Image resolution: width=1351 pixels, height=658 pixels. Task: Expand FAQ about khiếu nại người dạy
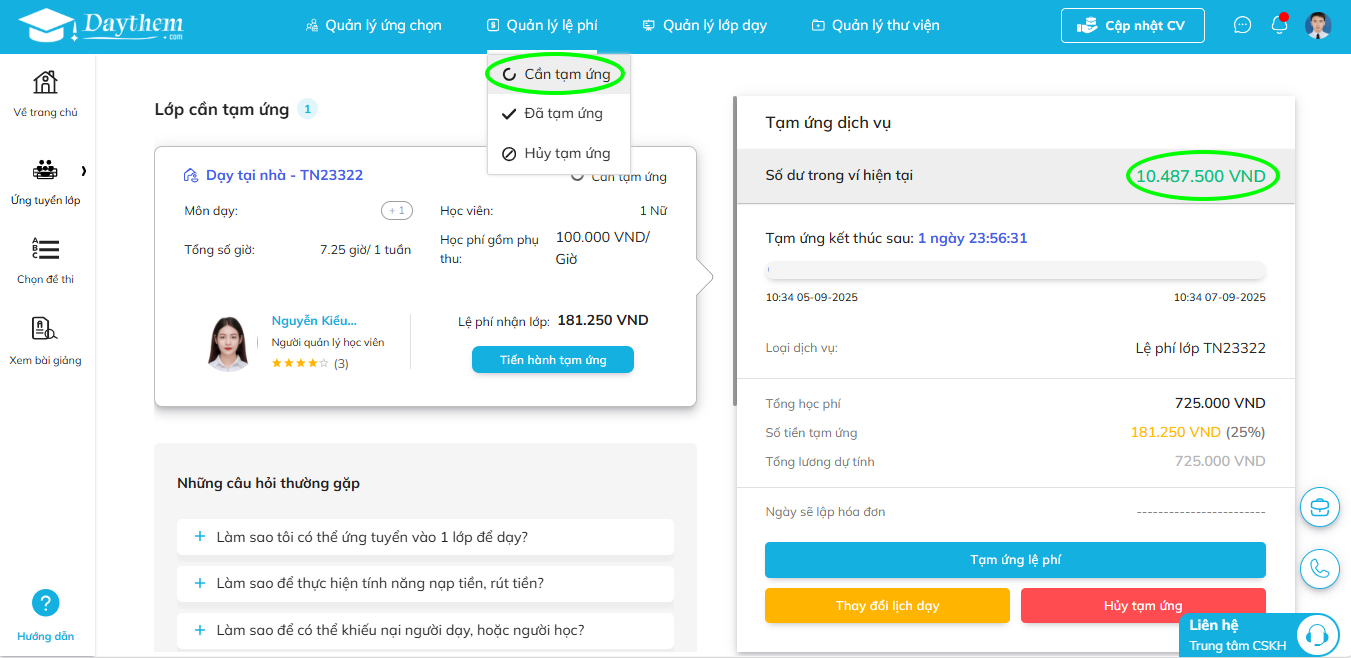[x=425, y=630]
